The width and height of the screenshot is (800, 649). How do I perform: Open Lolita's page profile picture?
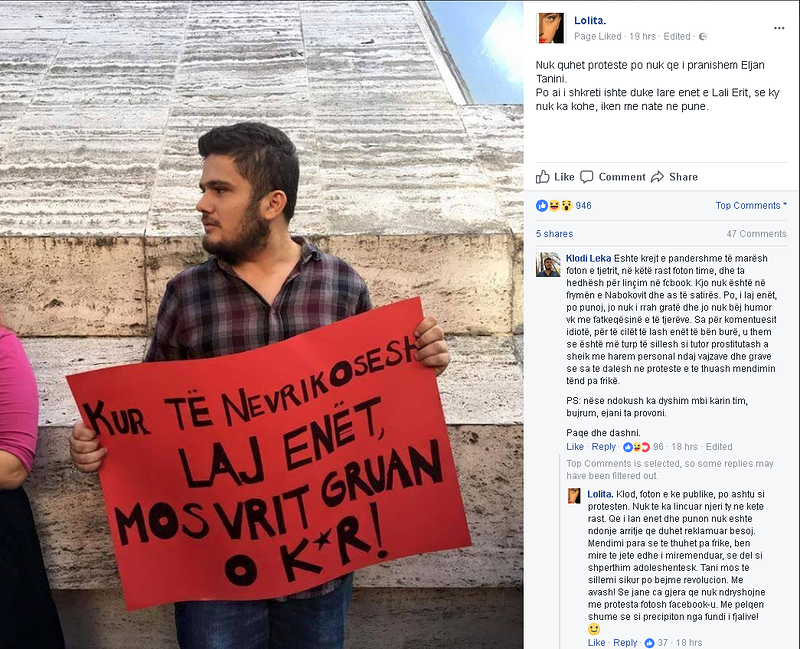tap(551, 28)
